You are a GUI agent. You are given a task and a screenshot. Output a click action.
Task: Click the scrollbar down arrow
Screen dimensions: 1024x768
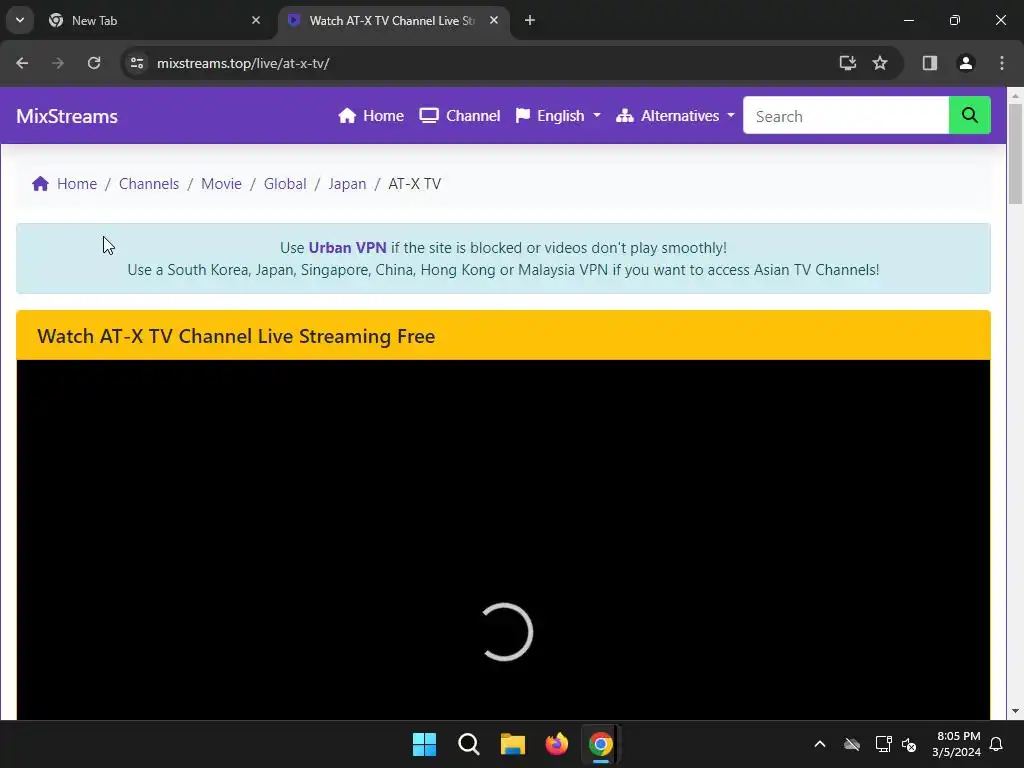tap(1015, 711)
